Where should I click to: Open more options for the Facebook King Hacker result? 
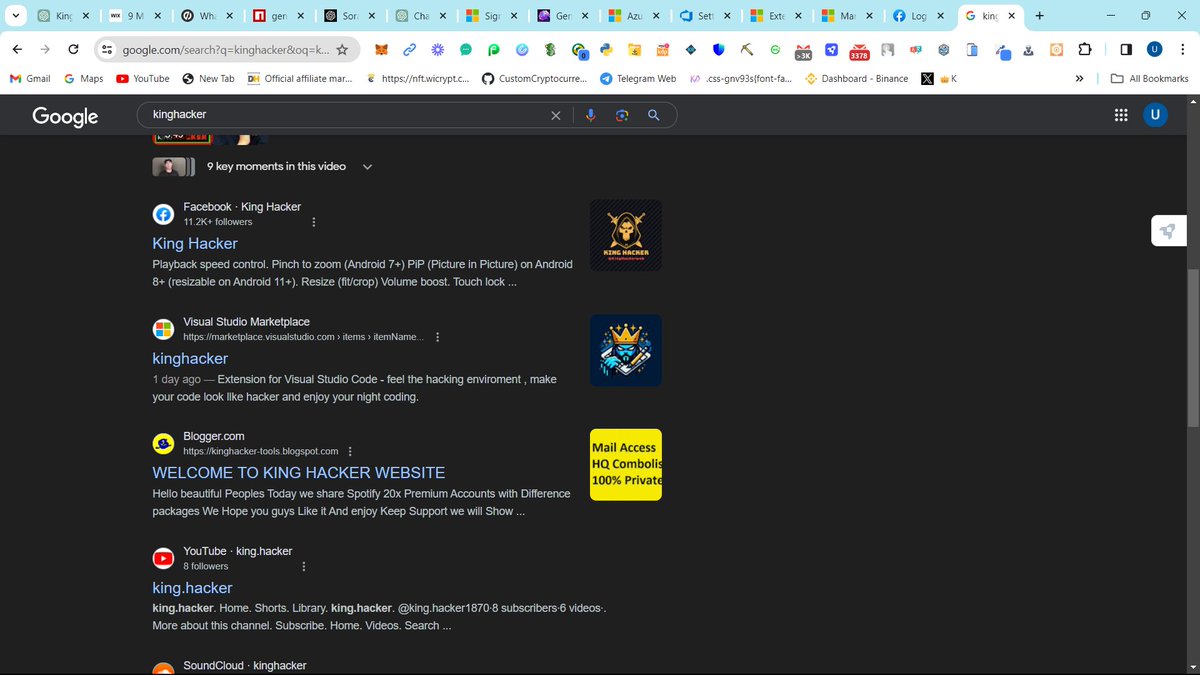314,222
